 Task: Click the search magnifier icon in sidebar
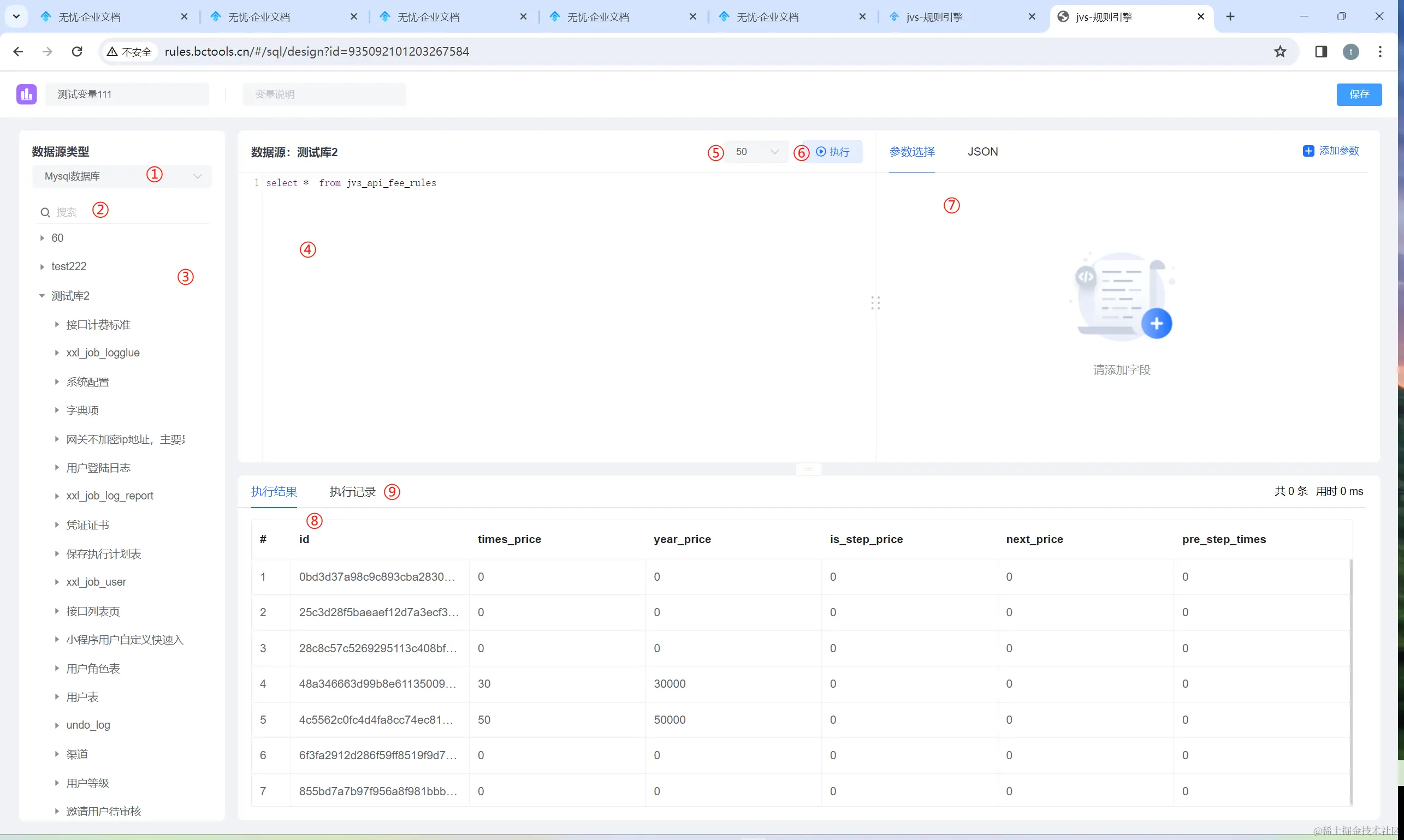45,212
